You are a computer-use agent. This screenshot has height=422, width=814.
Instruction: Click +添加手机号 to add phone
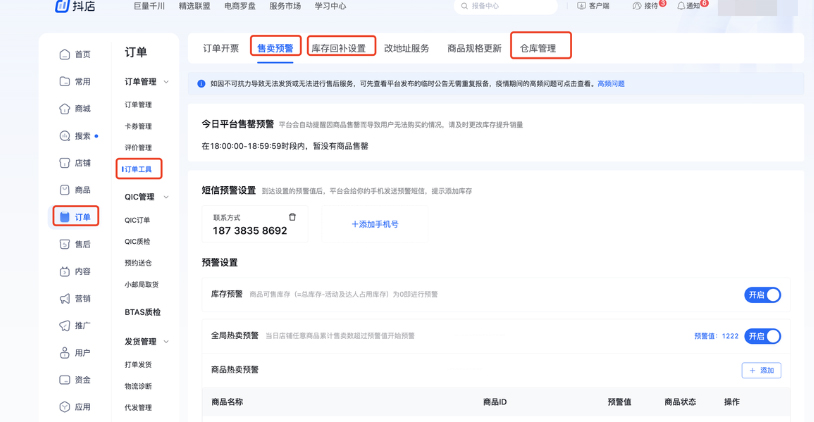coord(375,224)
